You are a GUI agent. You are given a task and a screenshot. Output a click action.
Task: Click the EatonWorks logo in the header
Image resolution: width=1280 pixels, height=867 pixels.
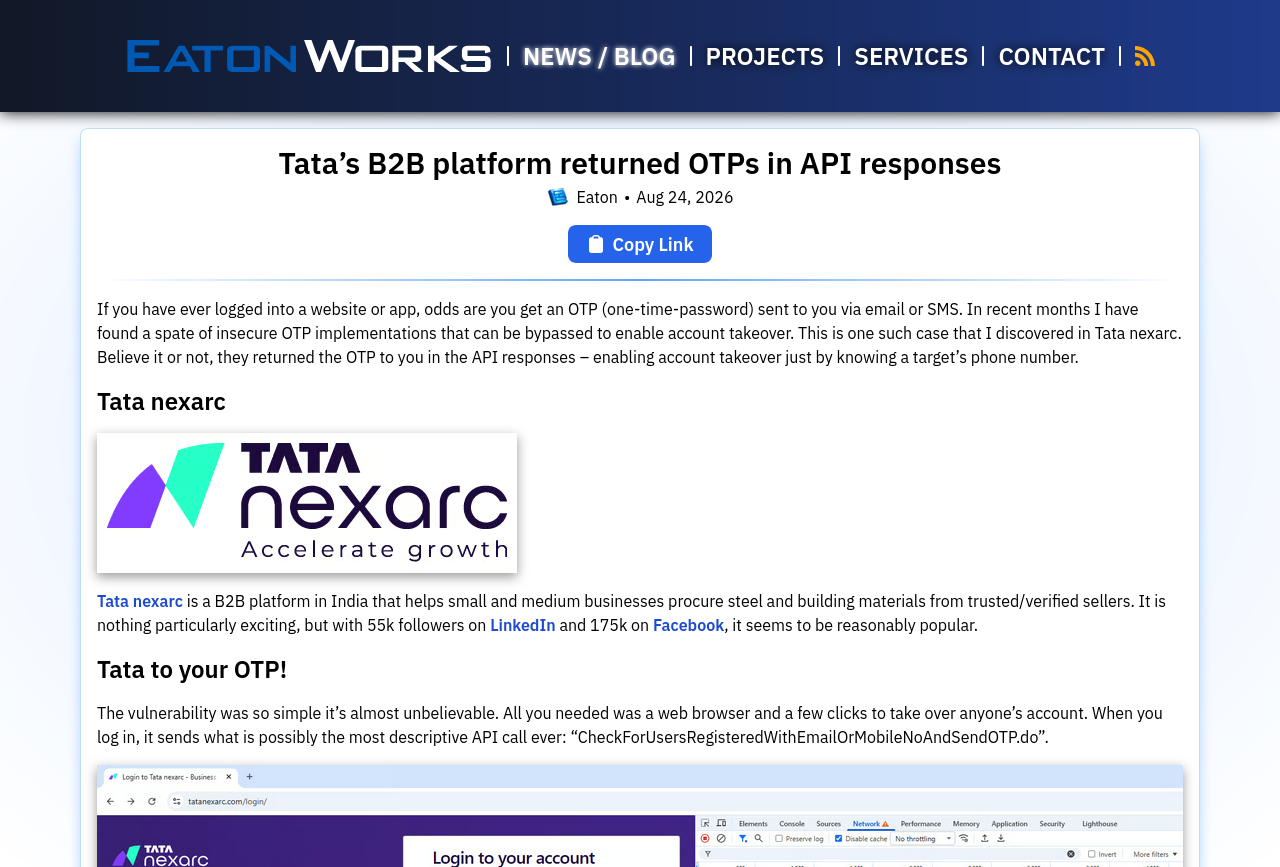tap(309, 56)
